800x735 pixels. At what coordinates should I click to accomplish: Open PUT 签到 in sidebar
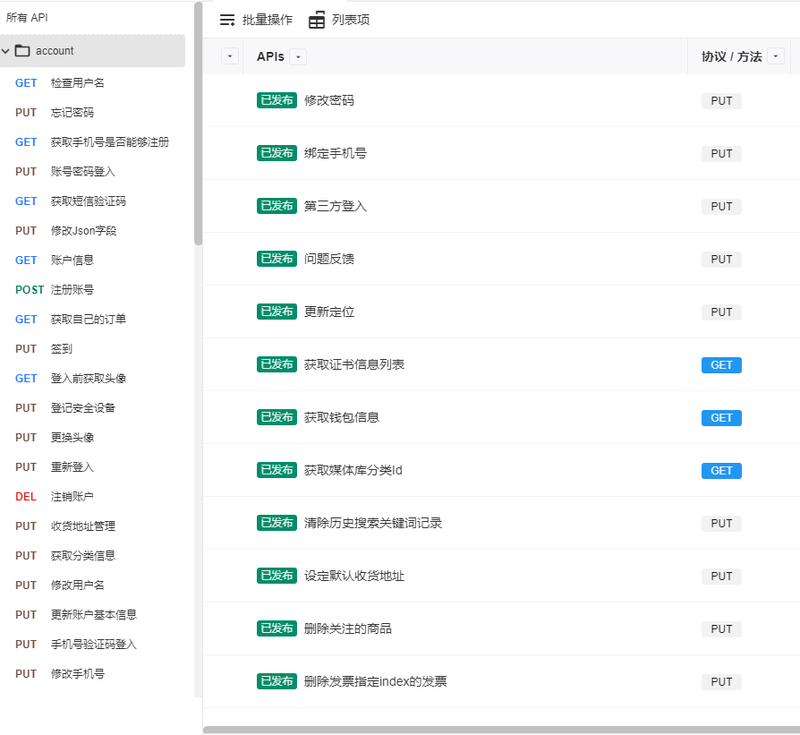[x=92, y=349]
